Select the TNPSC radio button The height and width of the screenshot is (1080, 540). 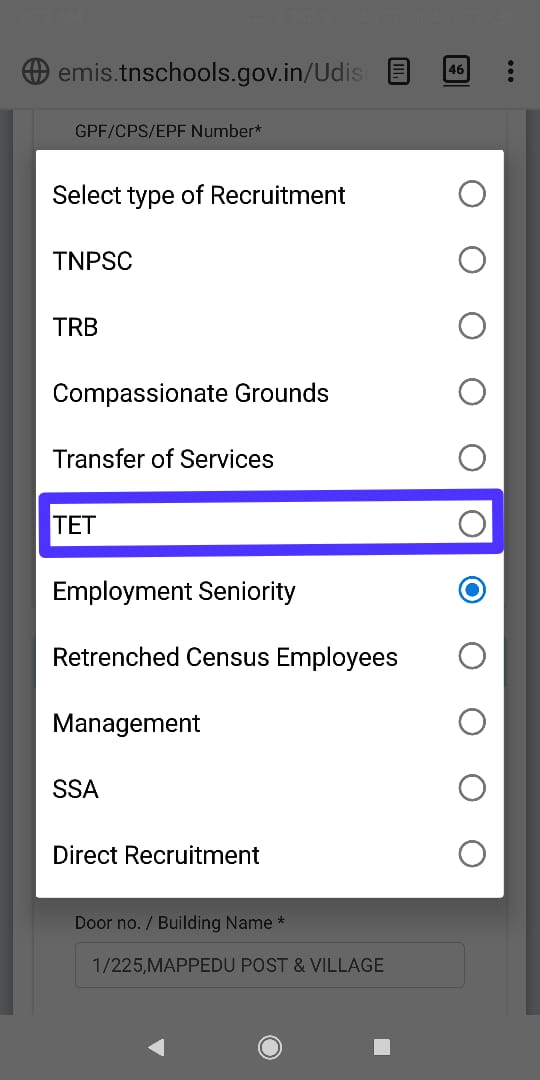click(x=472, y=260)
